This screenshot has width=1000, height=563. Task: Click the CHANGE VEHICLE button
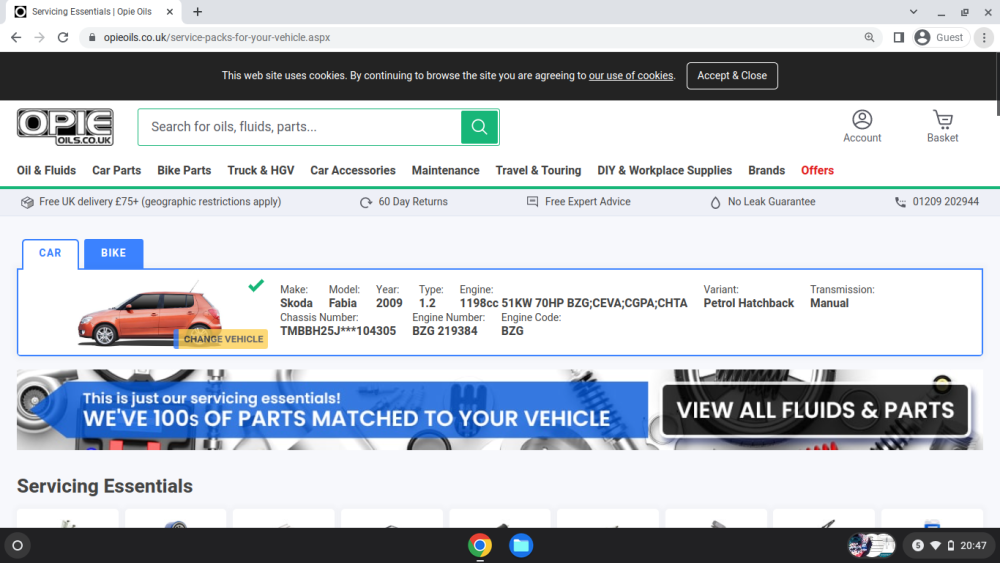click(x=222, y=339)
